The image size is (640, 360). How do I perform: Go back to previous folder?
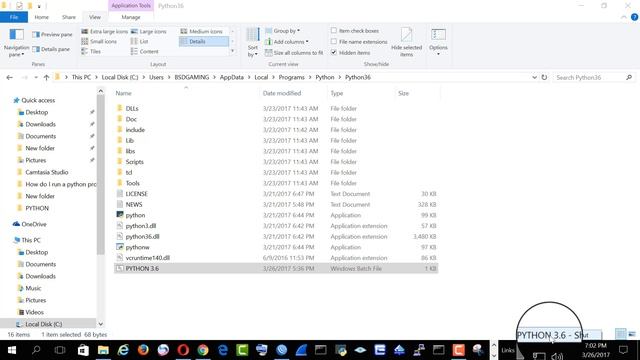pos(9,77)
